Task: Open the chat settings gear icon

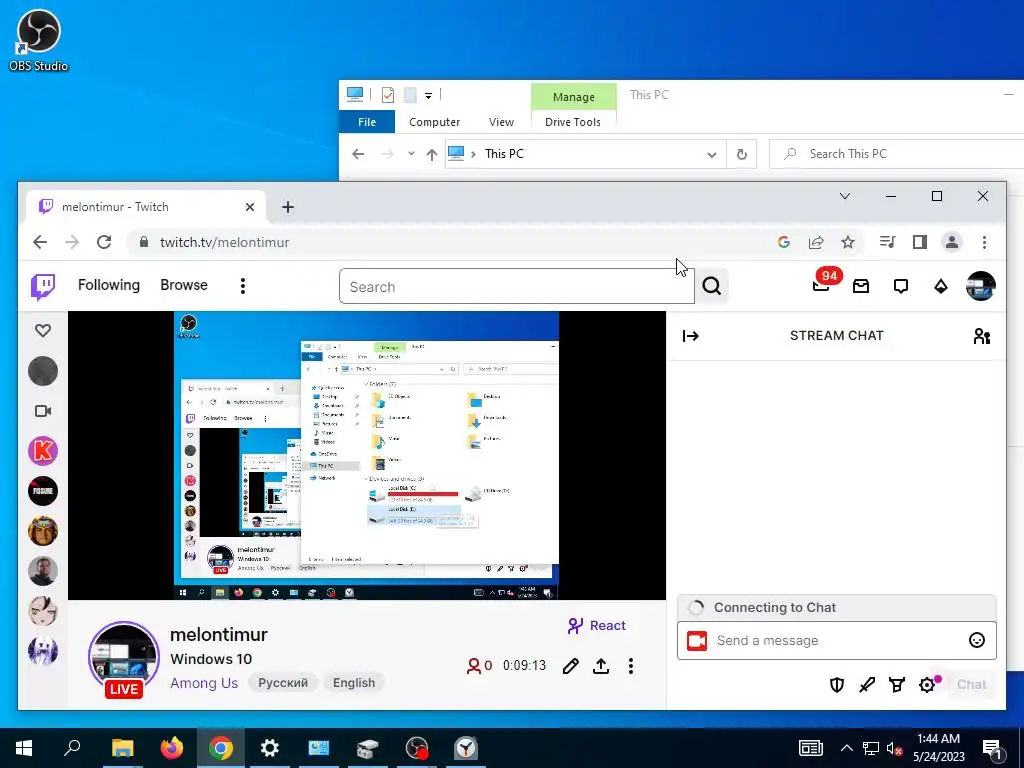Action: (x=927, y=684)
